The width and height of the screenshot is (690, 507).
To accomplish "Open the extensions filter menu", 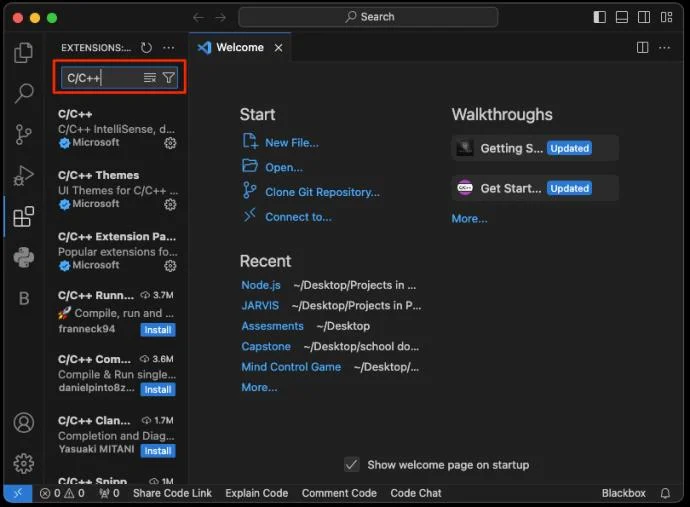I will [169, 78].
